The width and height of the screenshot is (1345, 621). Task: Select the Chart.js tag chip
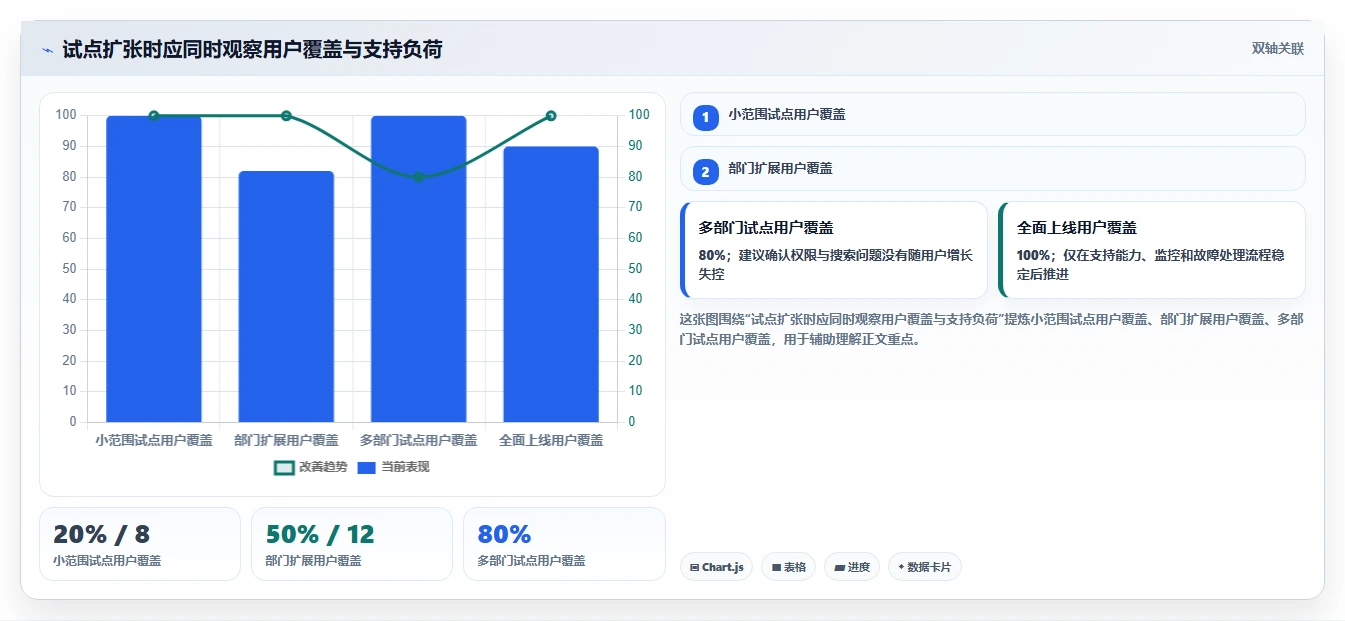(x=717, y=567)
